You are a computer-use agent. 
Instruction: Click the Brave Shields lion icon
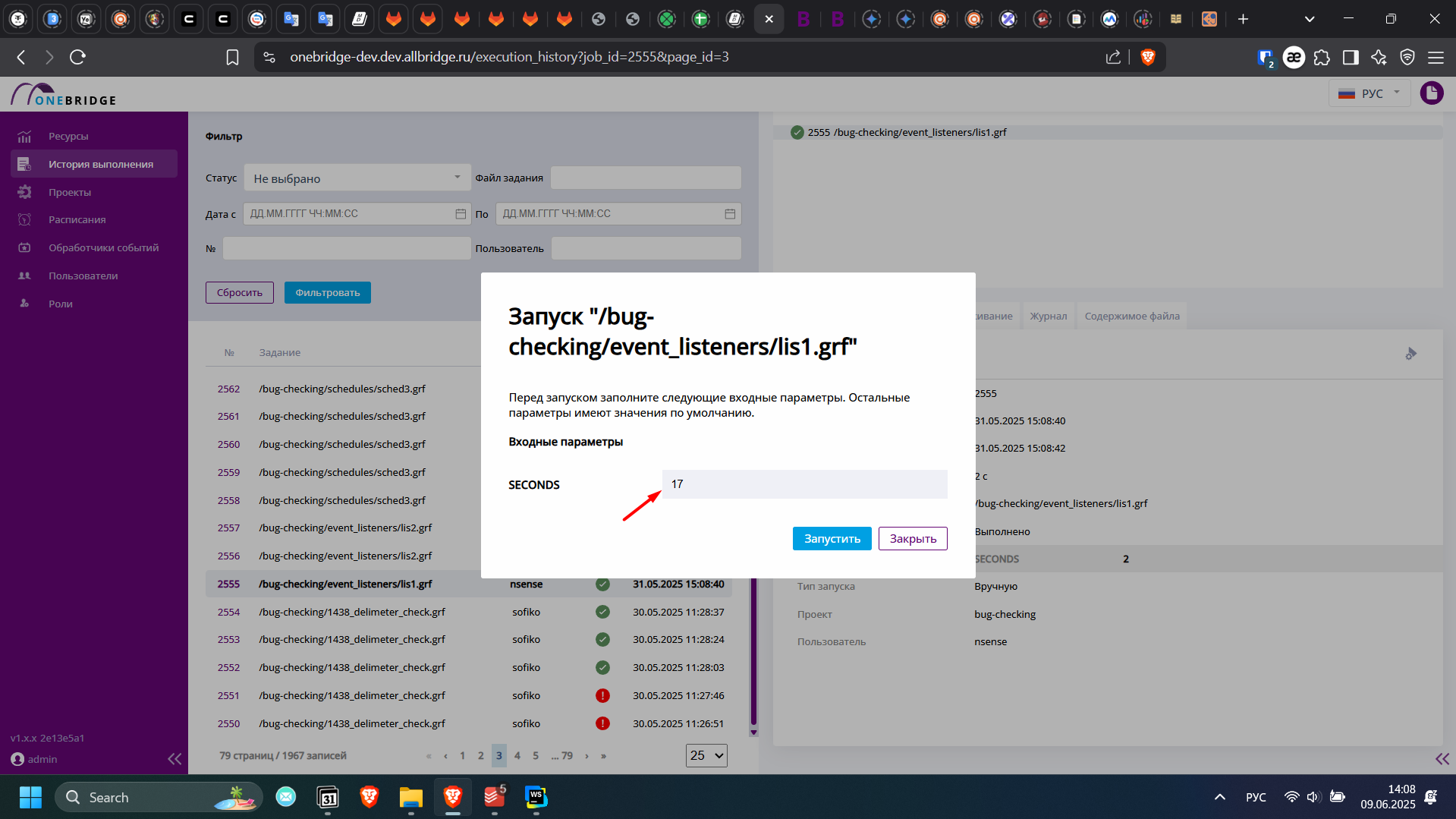[1148, 57]
